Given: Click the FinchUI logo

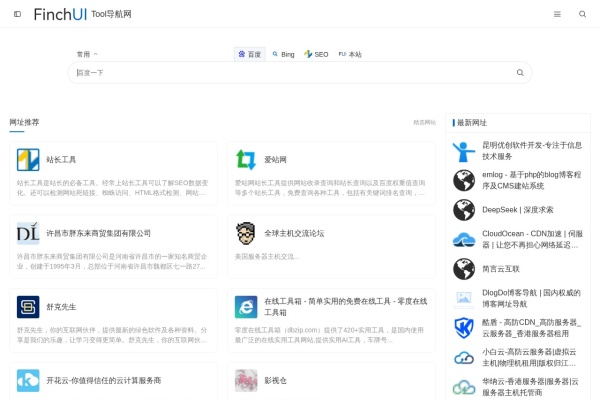Looking at the screenshot, I should click(60, 15).
